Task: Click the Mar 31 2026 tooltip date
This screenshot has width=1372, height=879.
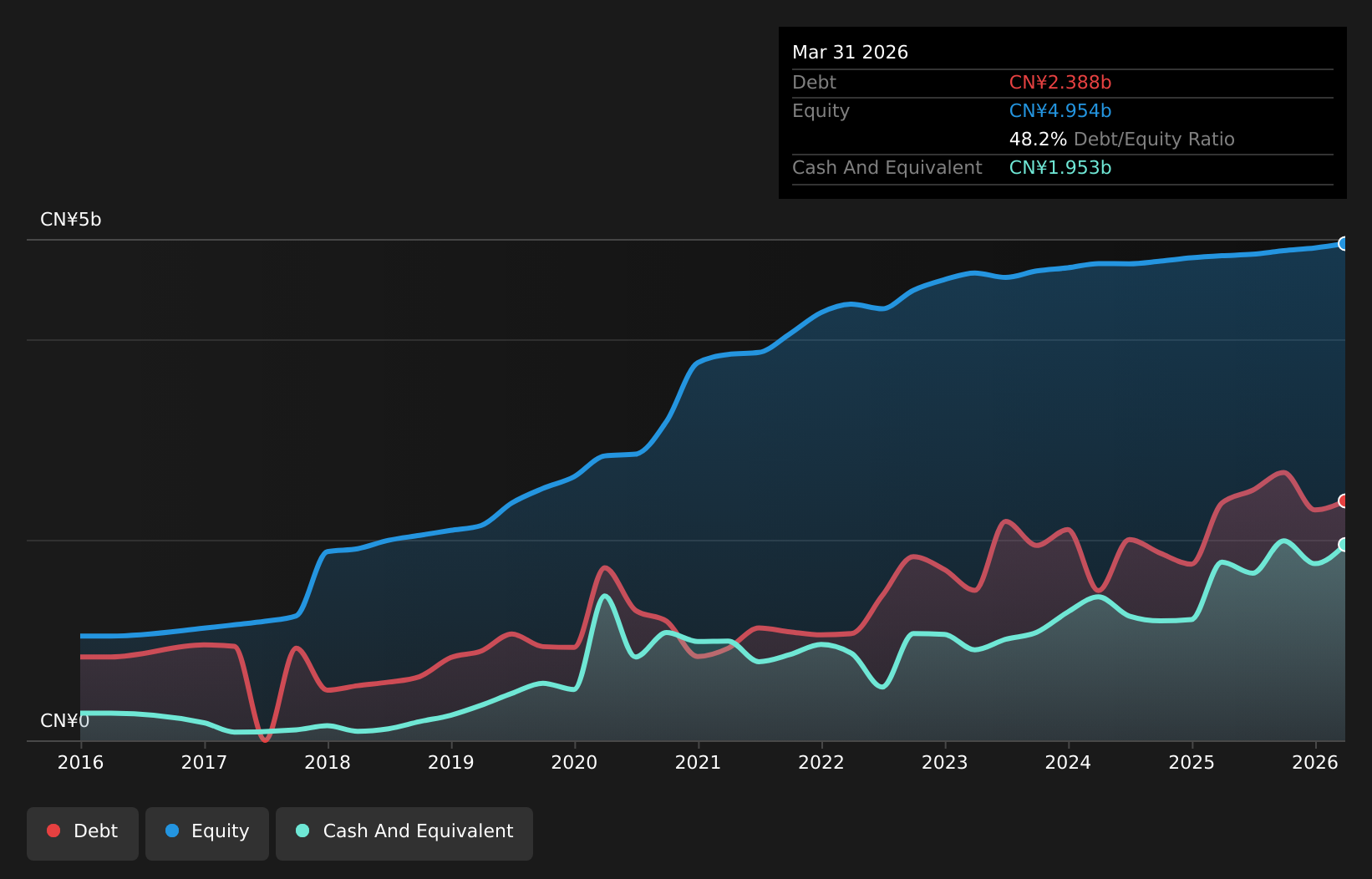Action: [x=850, y=53]
